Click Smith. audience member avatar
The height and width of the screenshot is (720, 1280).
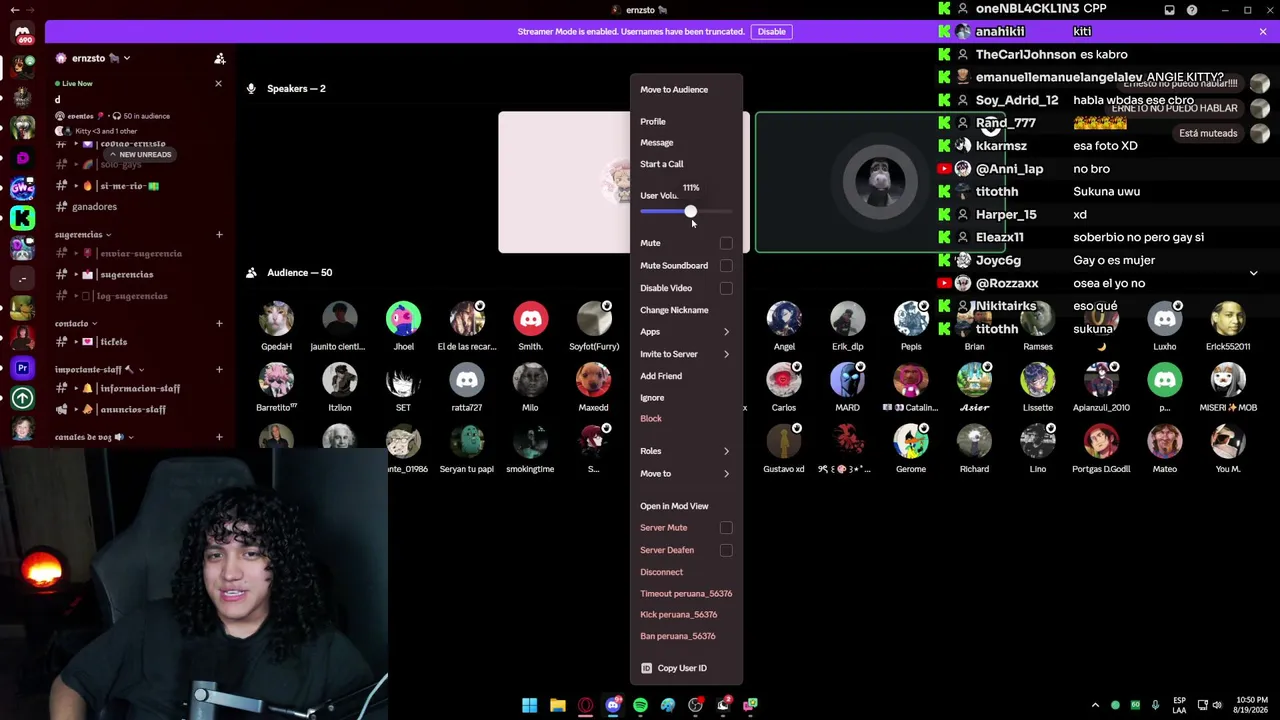531,319
